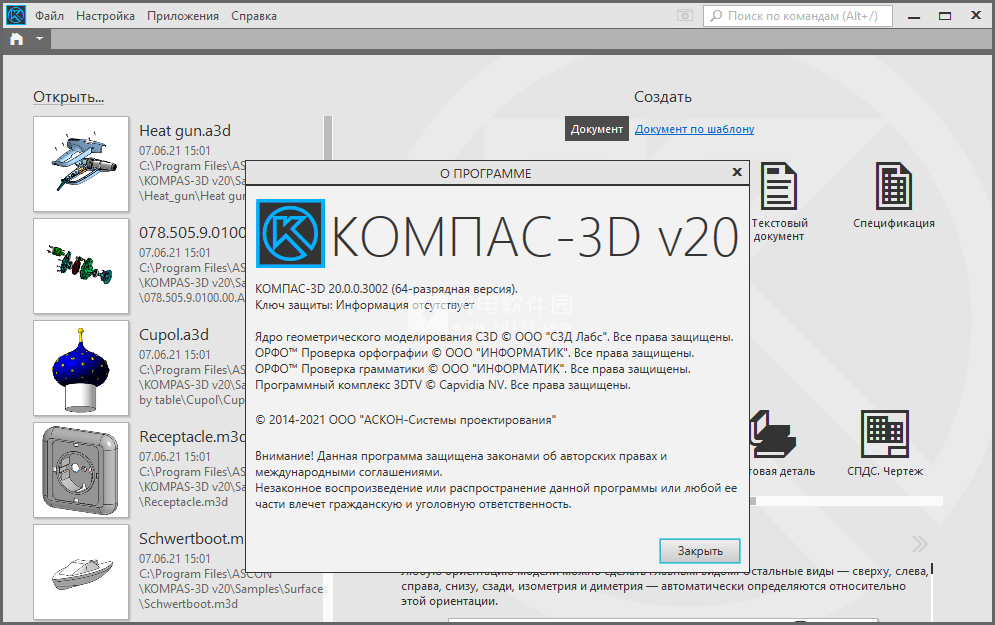Create a Текстовый документ via its icon
Image resolution: width=995 pixels, height=625 pixels.
[x=779, y=187]
